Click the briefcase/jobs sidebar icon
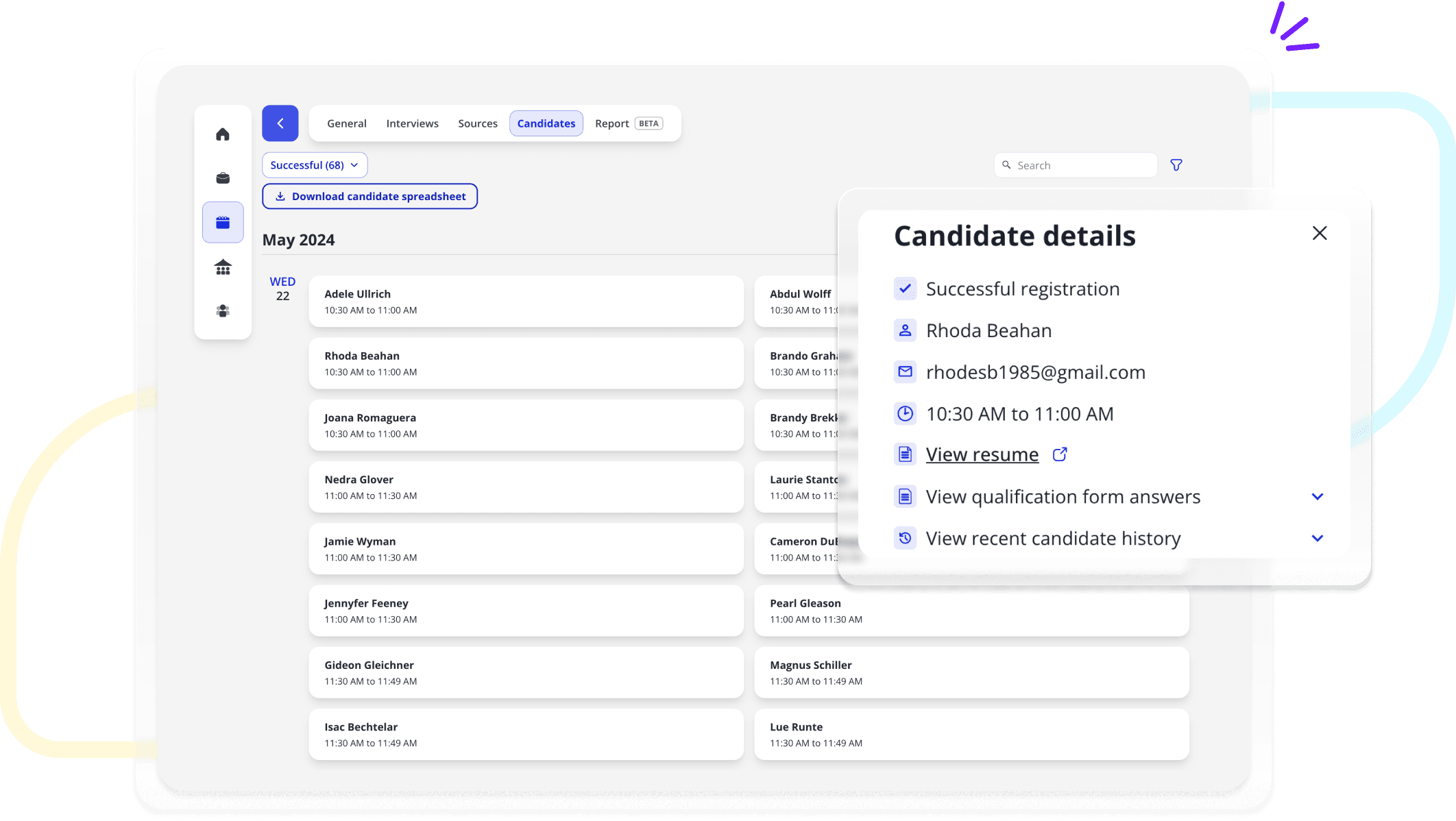 point(224,178)
